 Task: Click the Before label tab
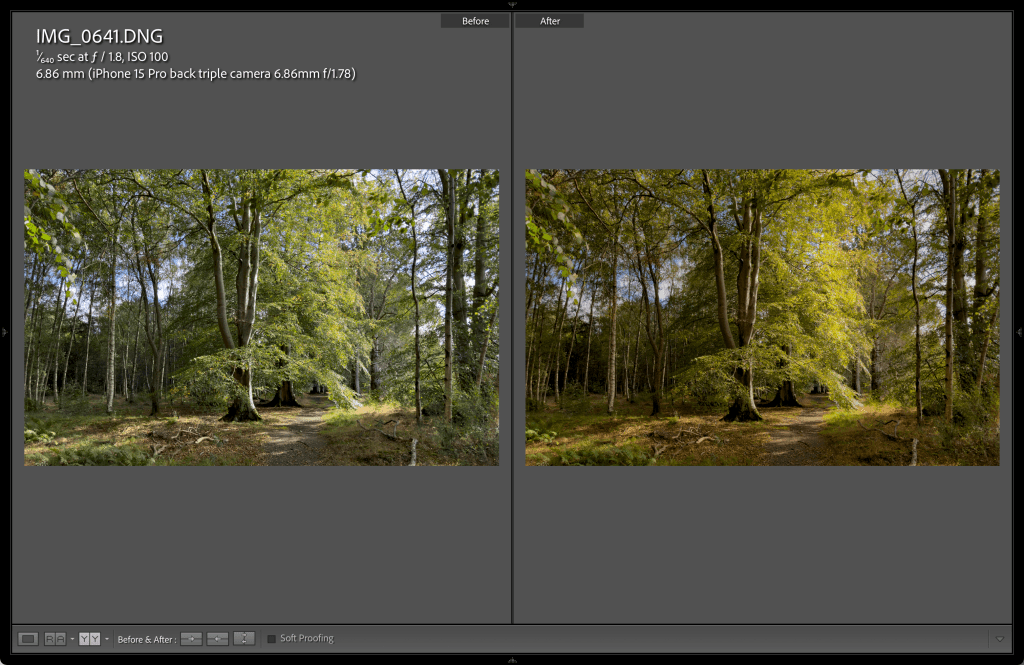pos(475,21)
